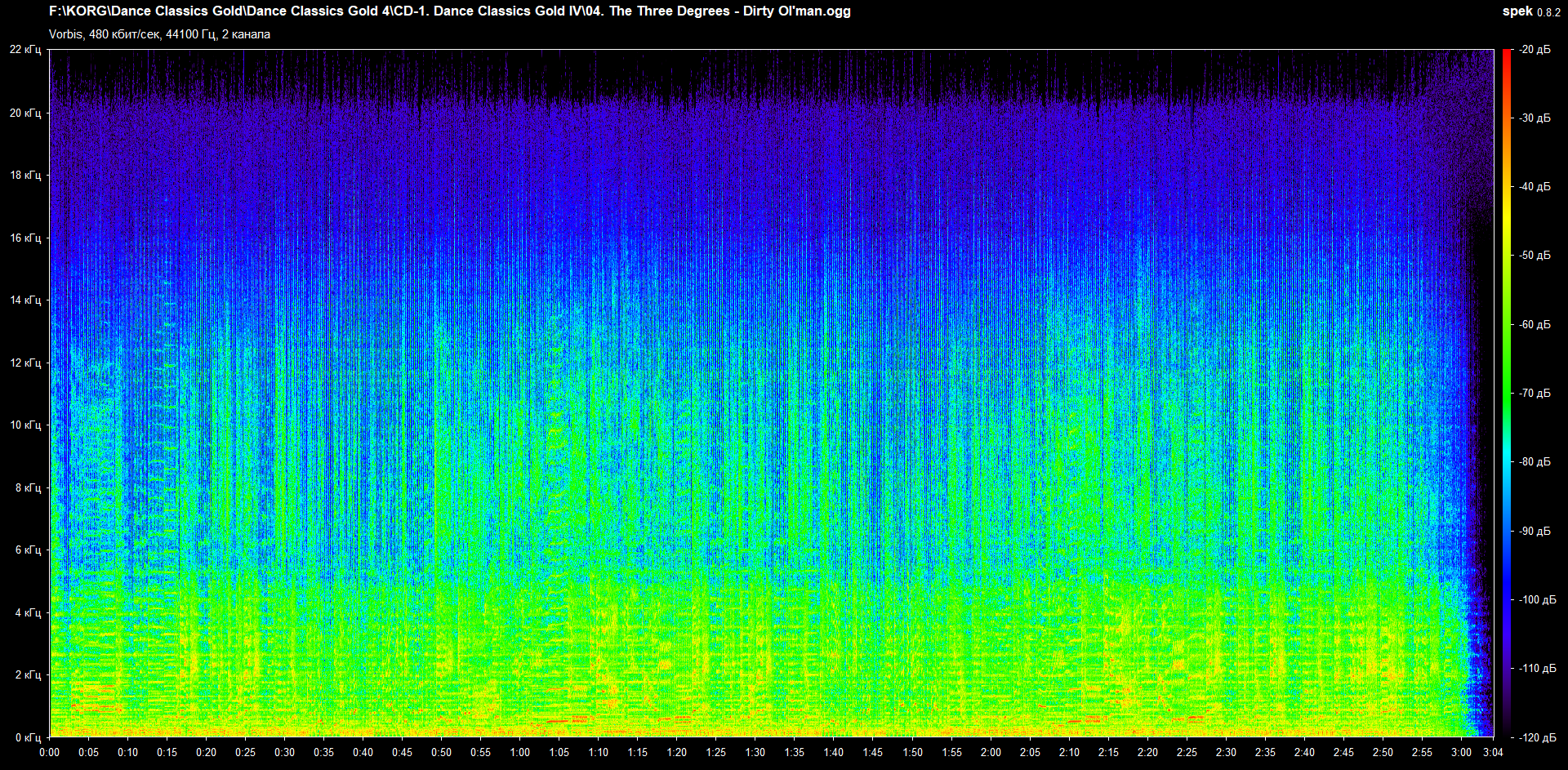This screenshot has width=1568, height=770.
Task: Click the 4 кГц frequency axis label
Action: click(28, 612)
